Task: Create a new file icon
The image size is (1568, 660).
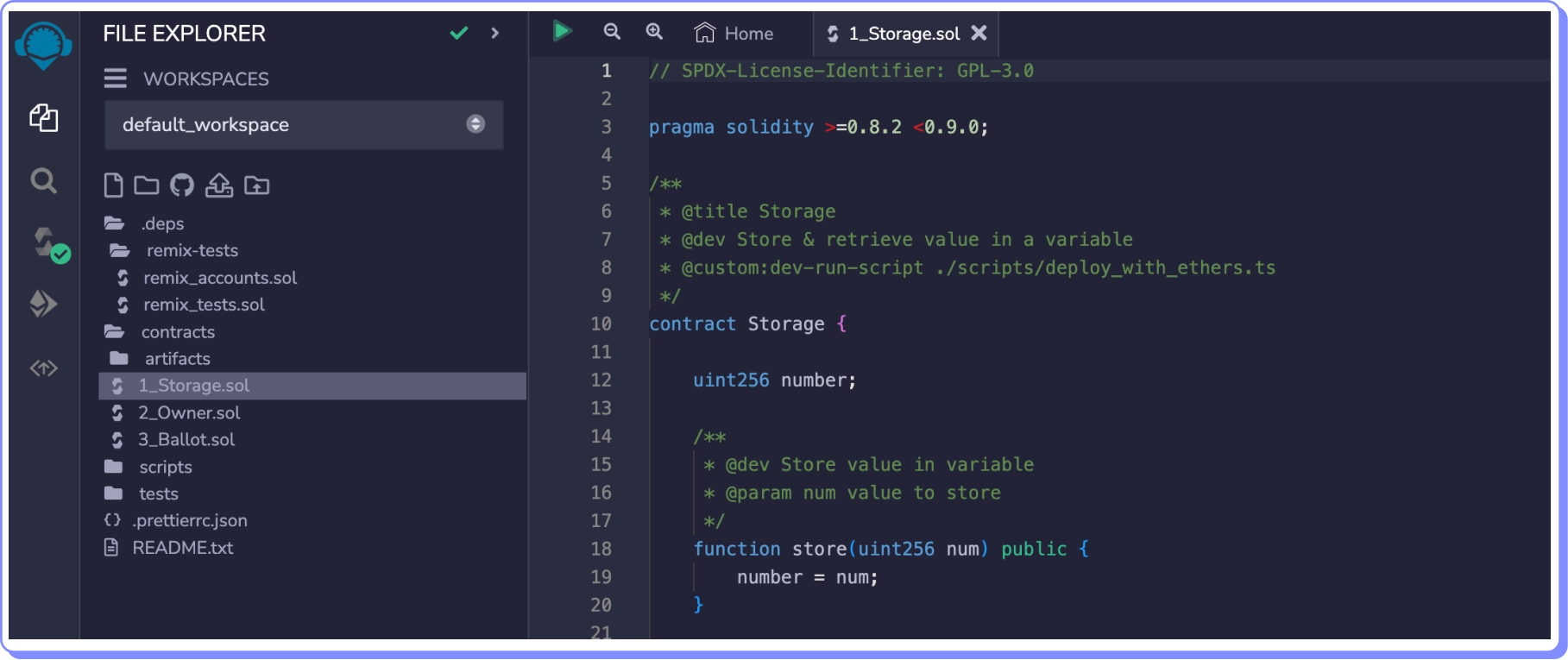Action: pyautogui.click(x=113, y=185)
